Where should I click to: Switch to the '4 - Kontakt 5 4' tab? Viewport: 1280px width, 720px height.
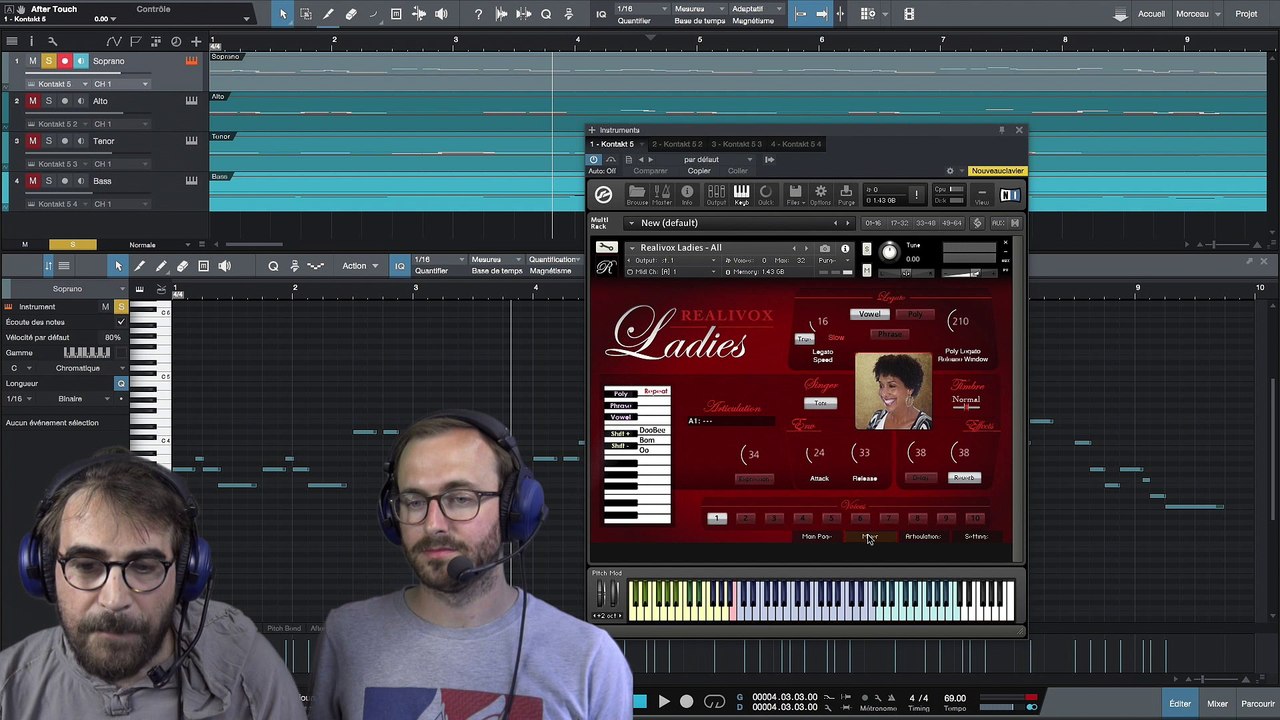click(796, 144)
